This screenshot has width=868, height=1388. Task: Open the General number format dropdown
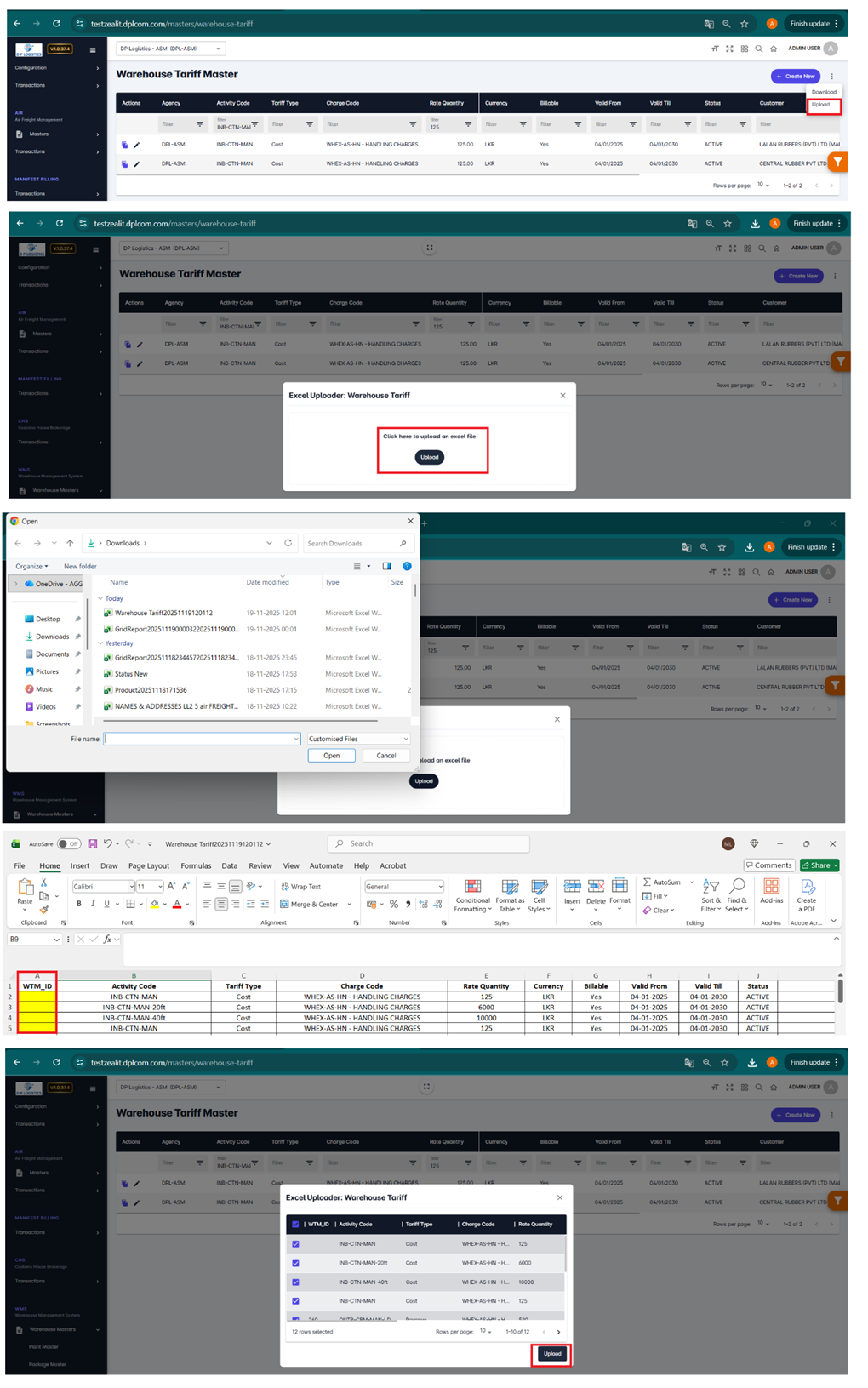(x=440, y=887)
